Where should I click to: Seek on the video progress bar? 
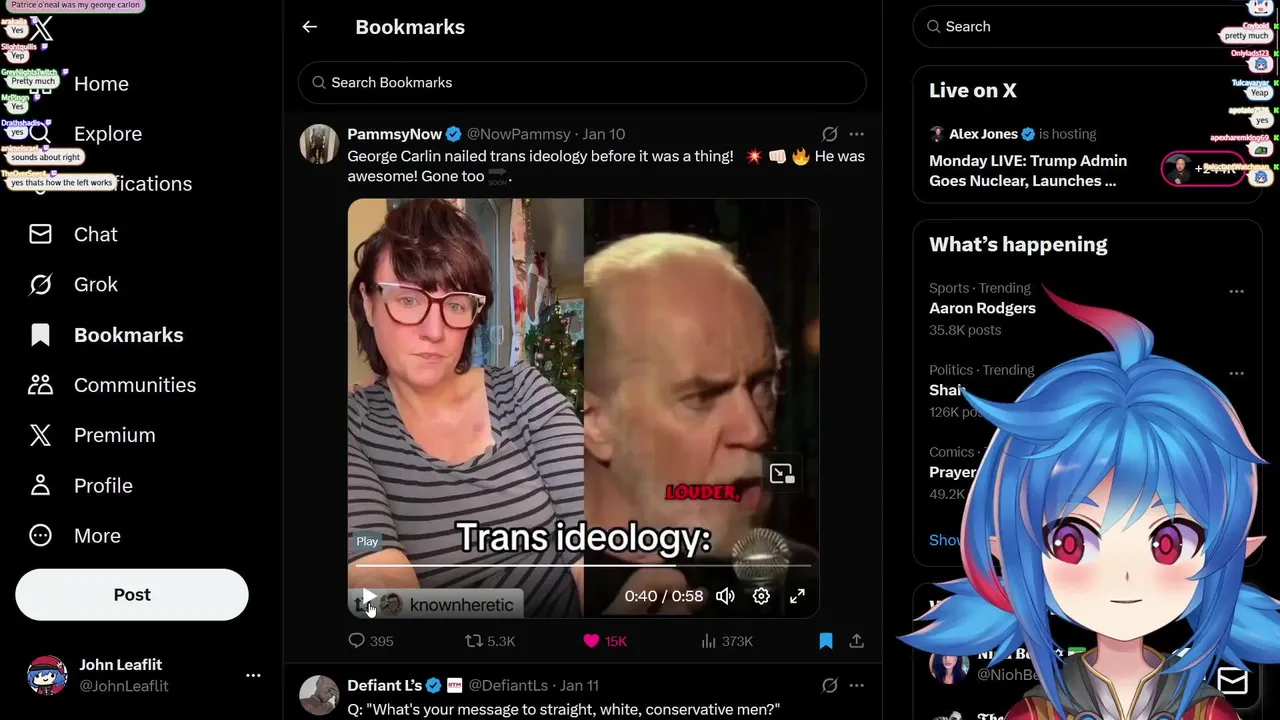583,566
